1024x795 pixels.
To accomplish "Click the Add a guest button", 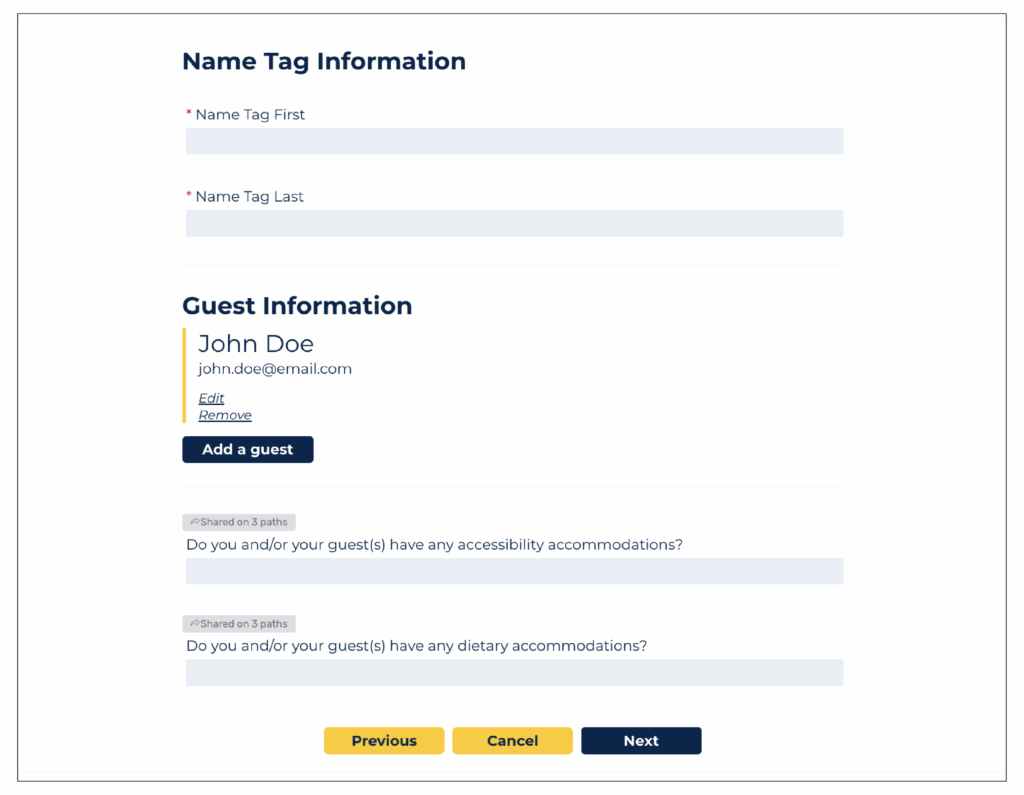I will pos(248,449).
